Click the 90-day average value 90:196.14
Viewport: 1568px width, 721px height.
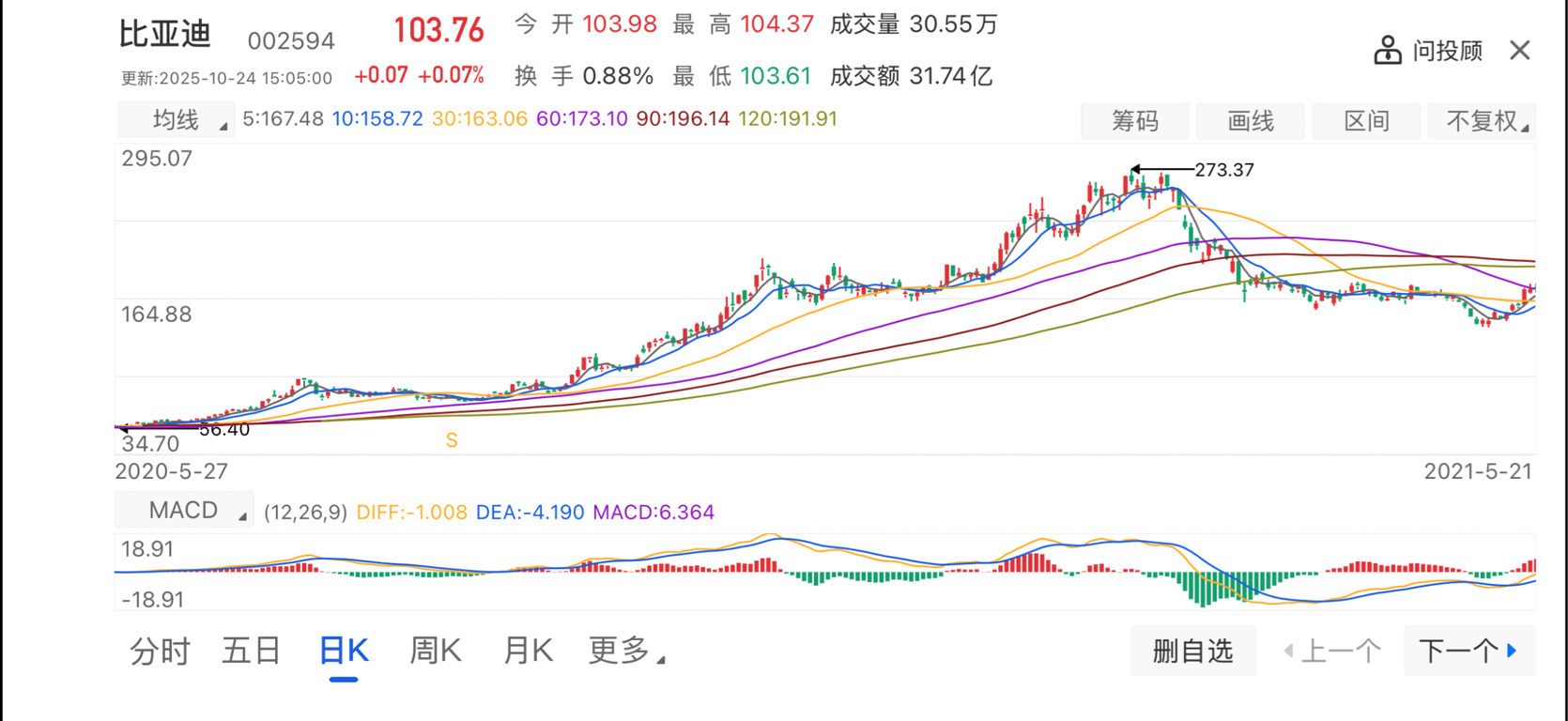click(683, 119)
